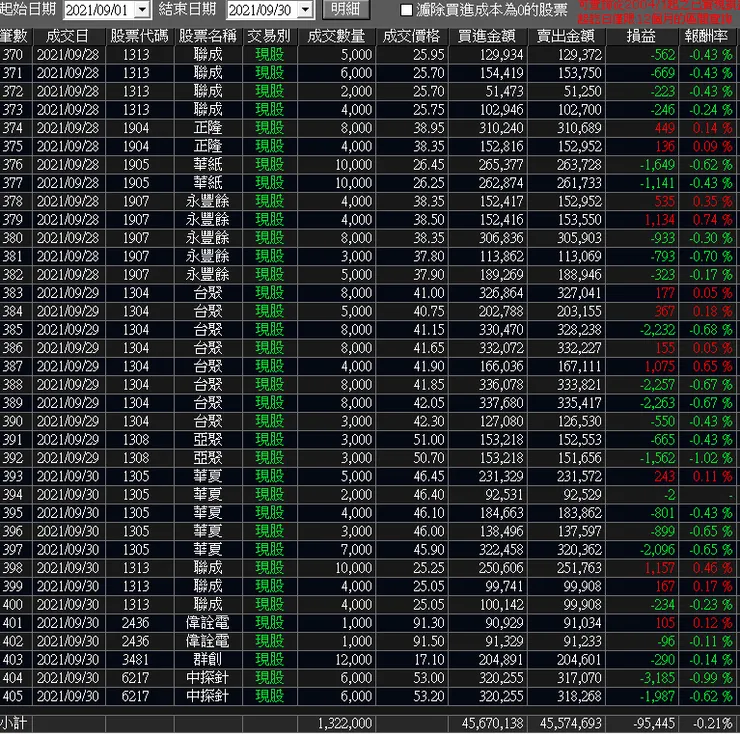Sort by the 股票代碼 column header
This screenshot has width=740, height=734.
[139, 36]
